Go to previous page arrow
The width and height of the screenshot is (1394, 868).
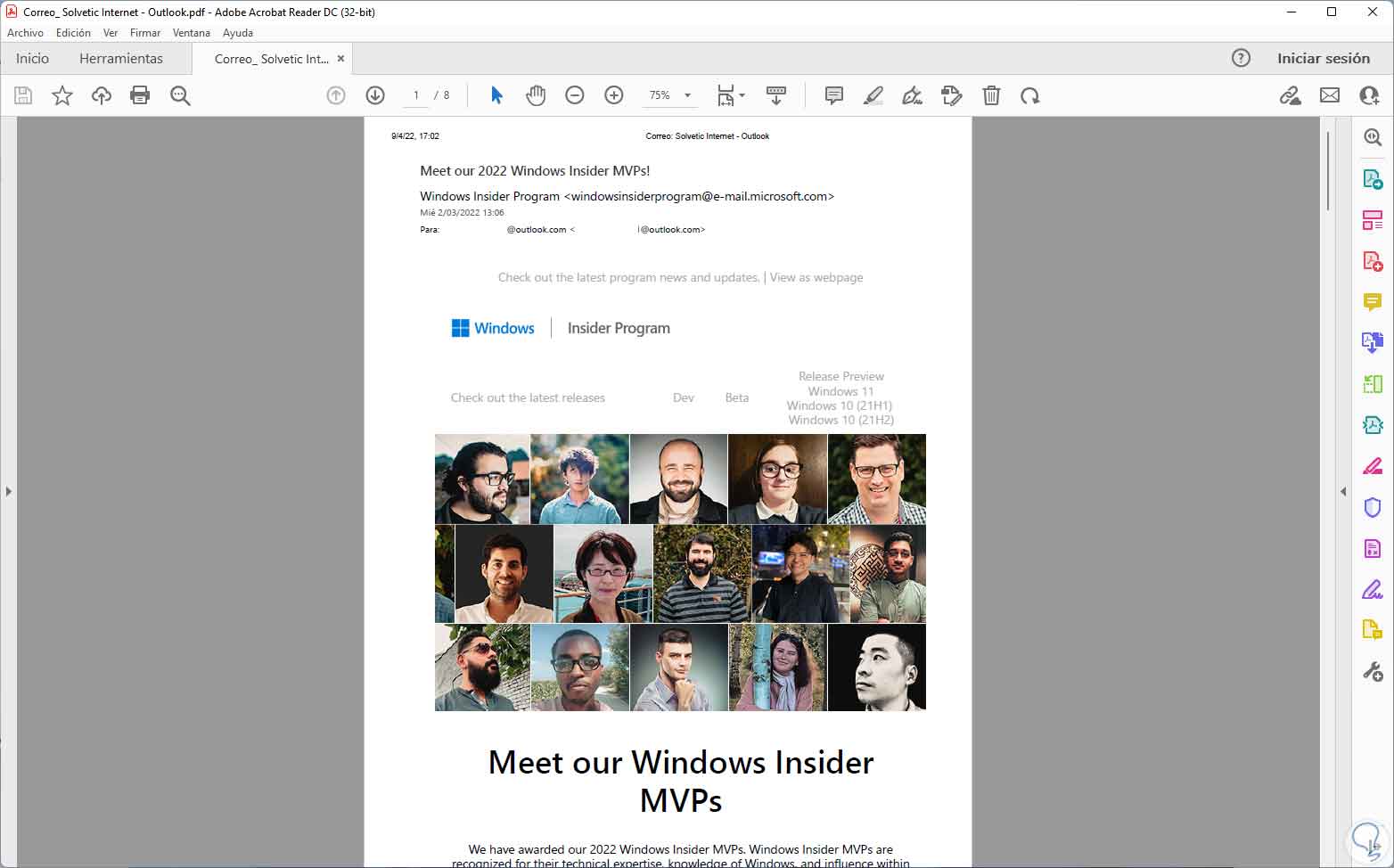336,95
